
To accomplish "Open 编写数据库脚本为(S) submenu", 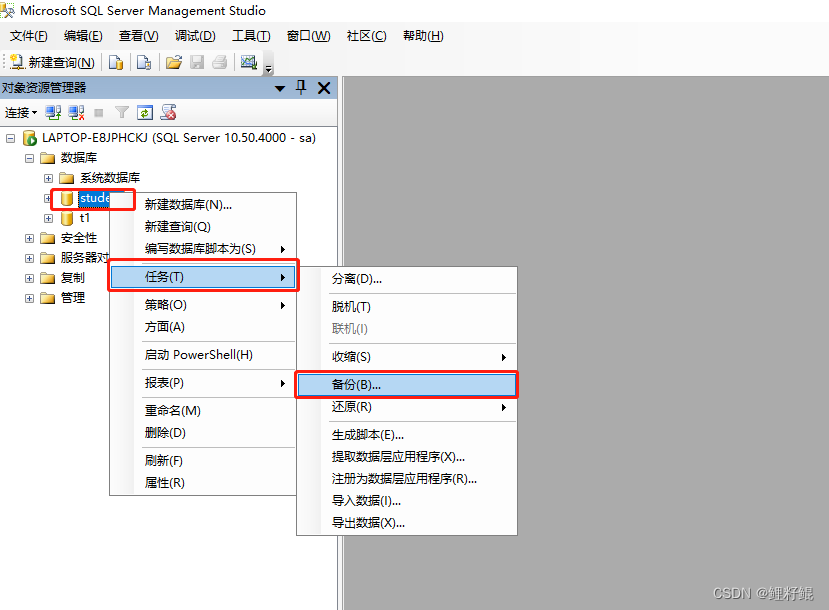I will click(203, 249).
